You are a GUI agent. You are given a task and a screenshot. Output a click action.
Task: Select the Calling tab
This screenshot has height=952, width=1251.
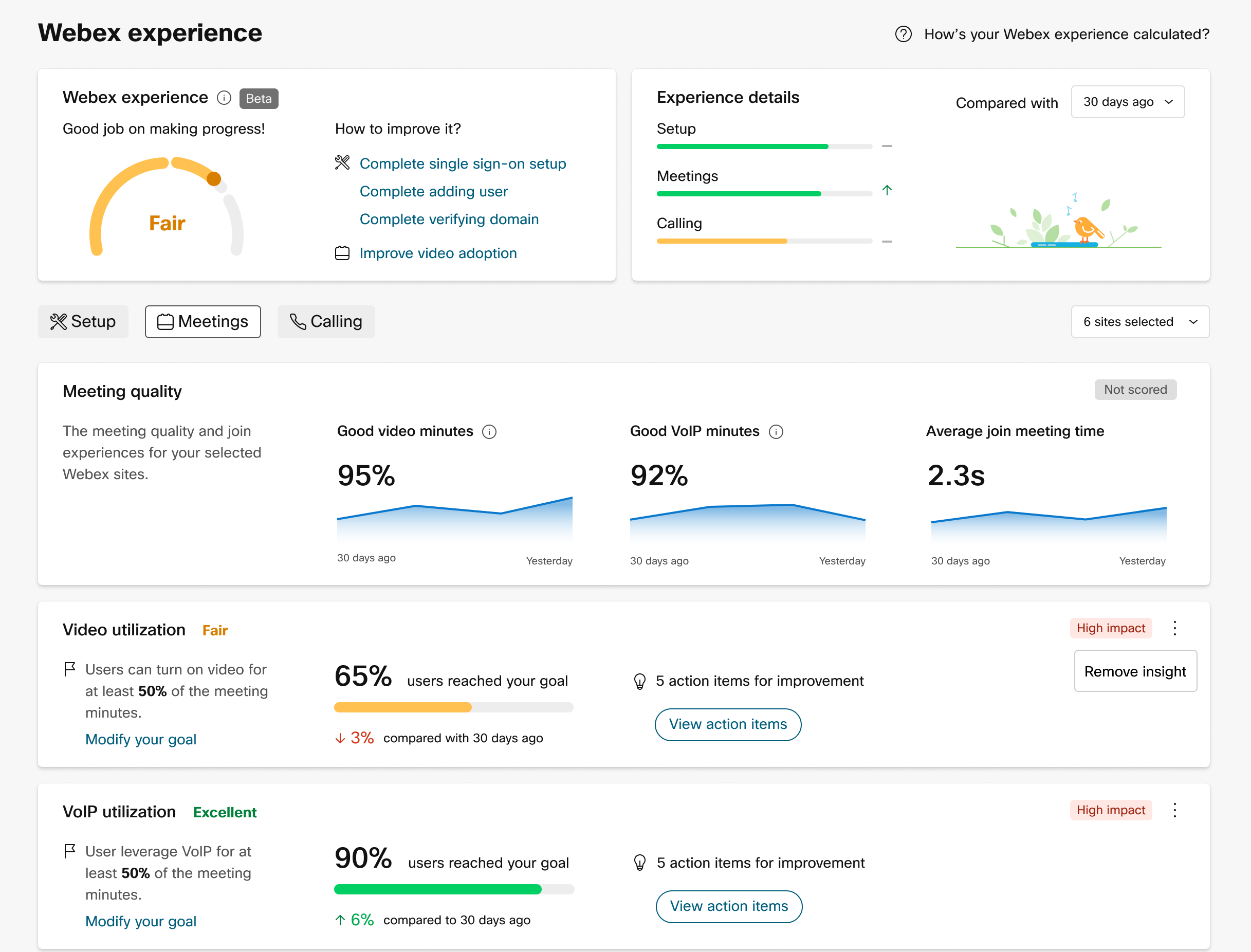point(326,322)
